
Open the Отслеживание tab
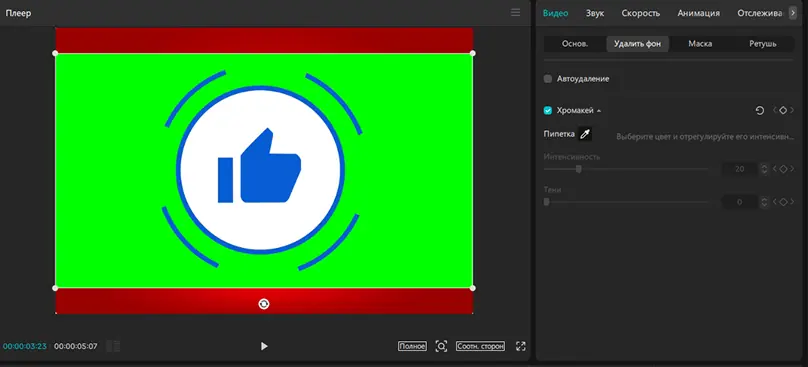pos(760,13)
